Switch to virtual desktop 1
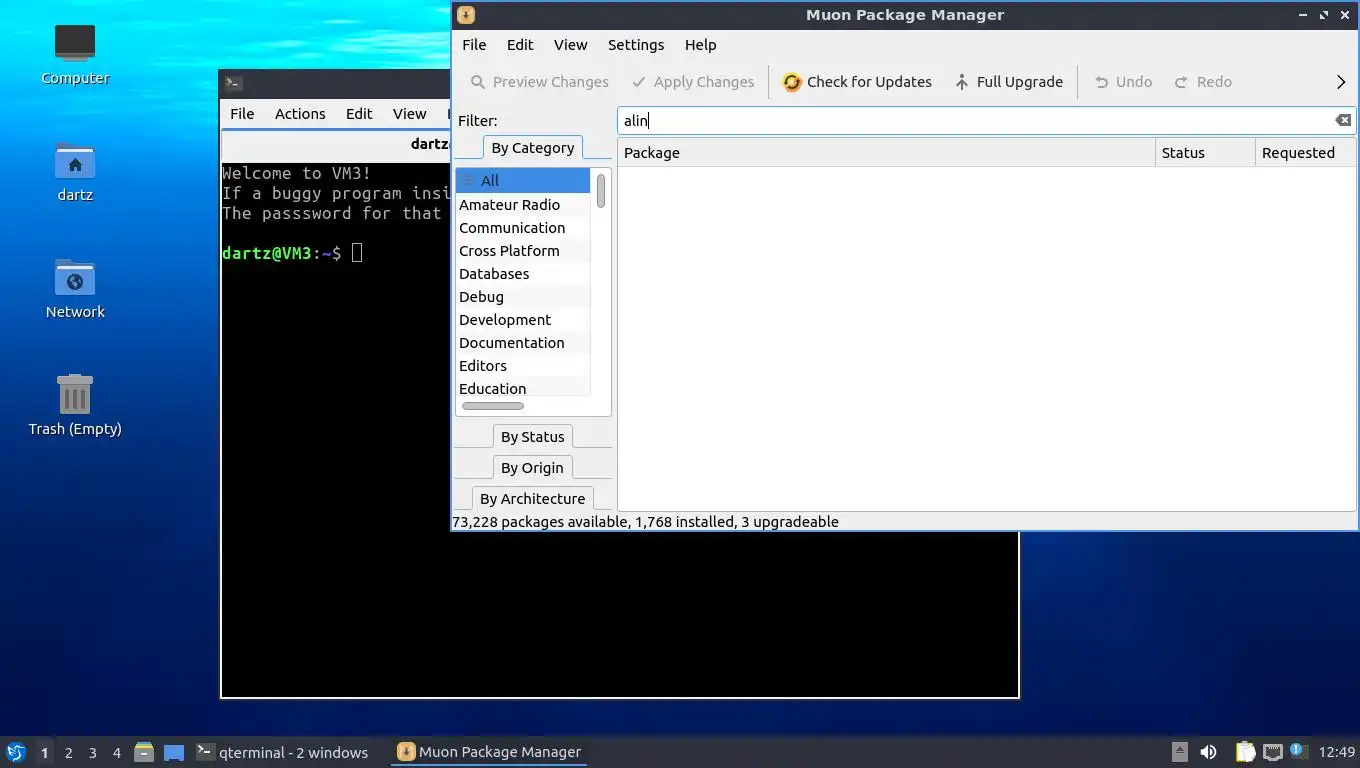 [x=44, y=752]
